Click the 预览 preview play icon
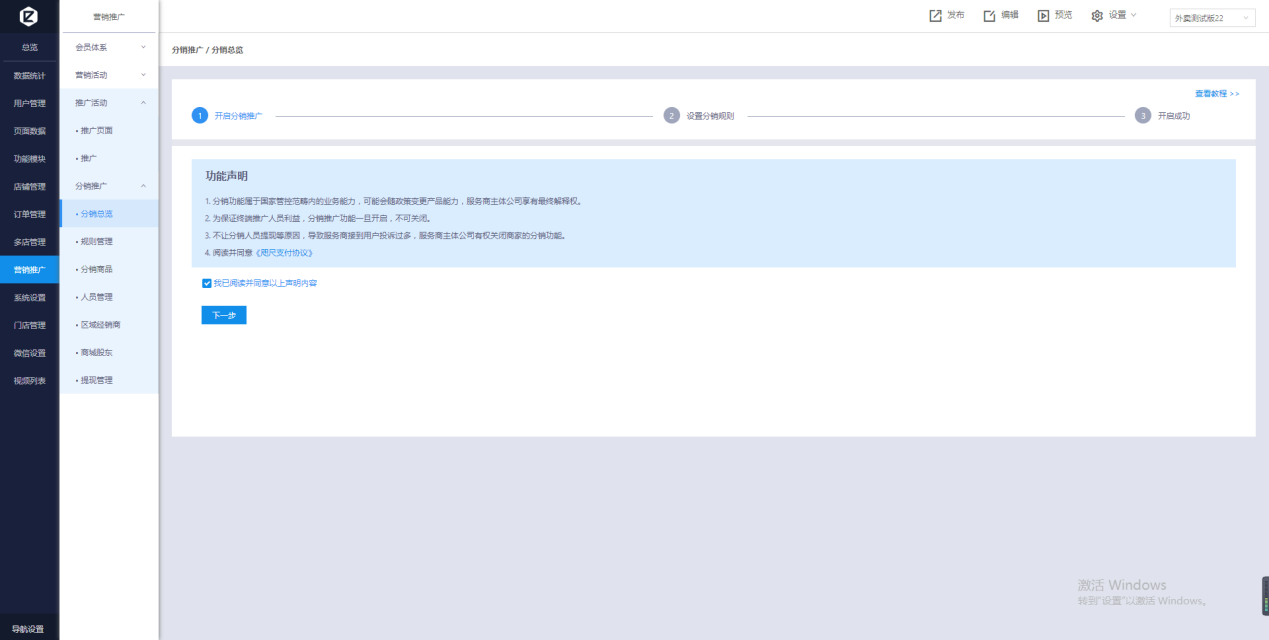 (x=1043, y=16)
